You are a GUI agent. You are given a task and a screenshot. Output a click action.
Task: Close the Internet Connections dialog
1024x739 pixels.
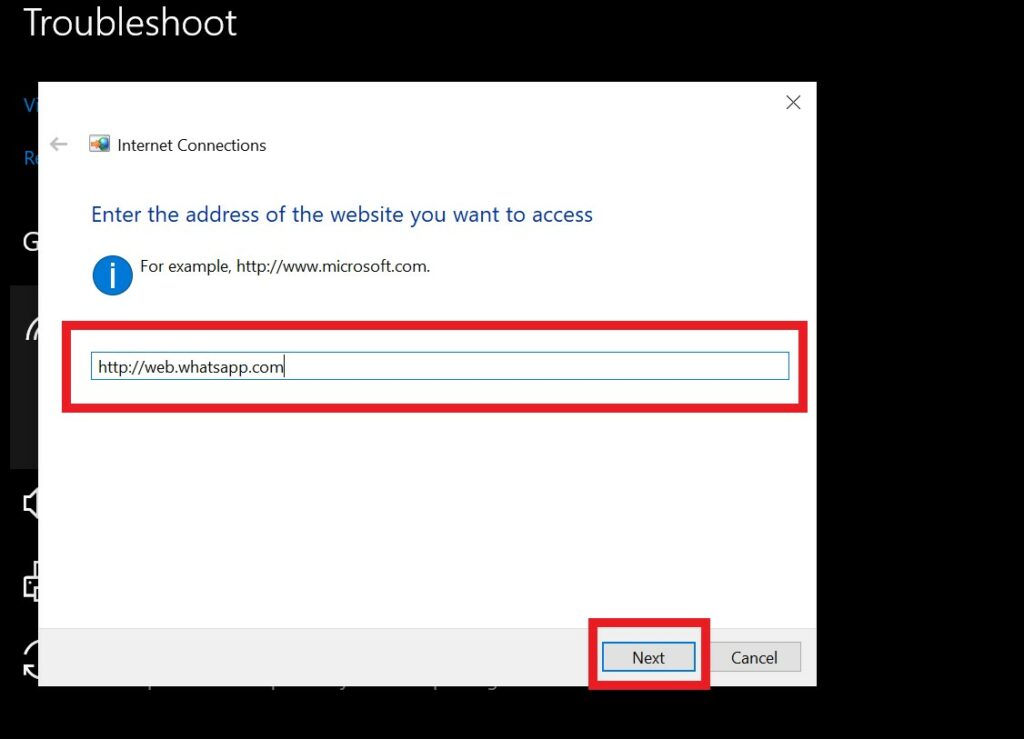click(793, 102)
